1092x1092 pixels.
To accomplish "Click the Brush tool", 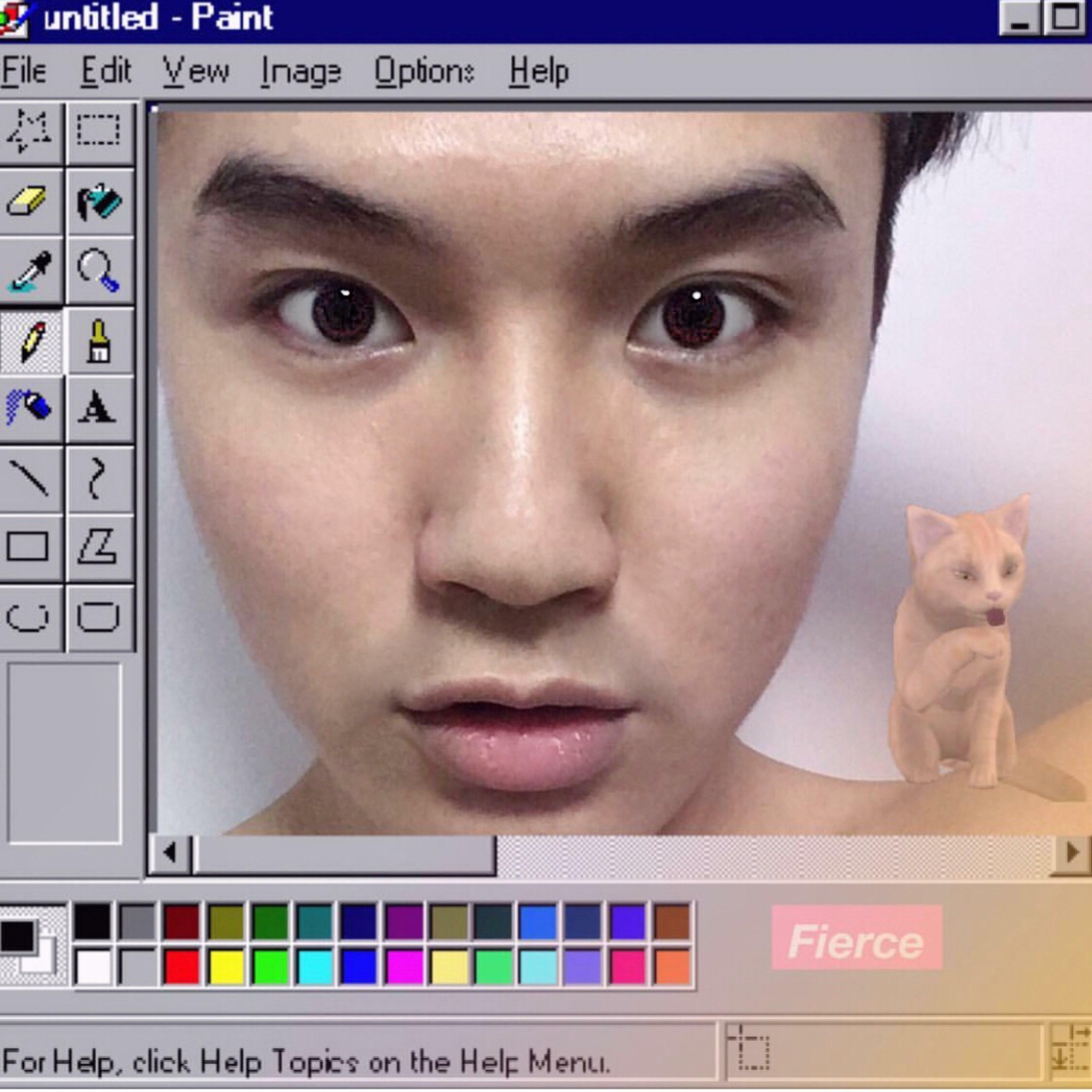I will click(98, 341).
